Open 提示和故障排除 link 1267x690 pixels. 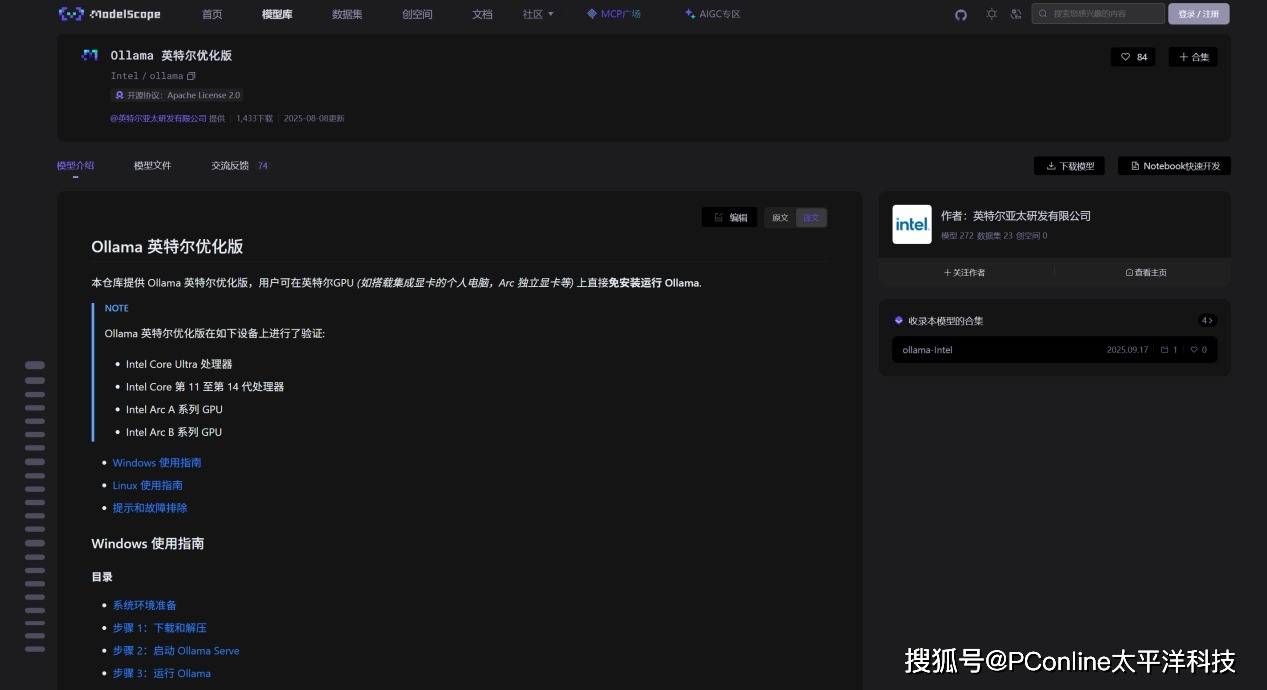150,508
